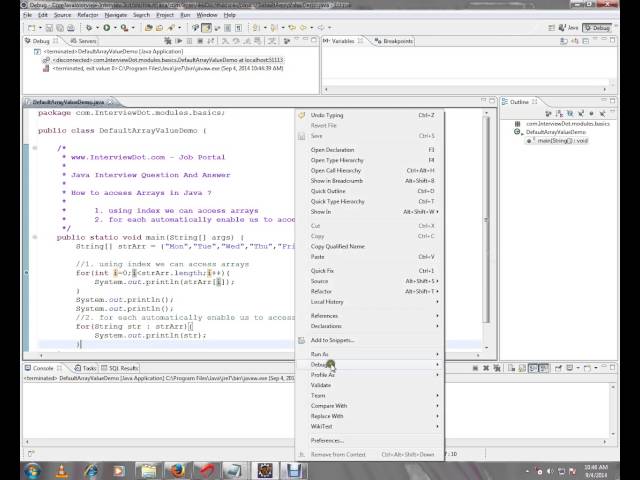Click the Terminate icon in Console toolbar

pos(475,368)
